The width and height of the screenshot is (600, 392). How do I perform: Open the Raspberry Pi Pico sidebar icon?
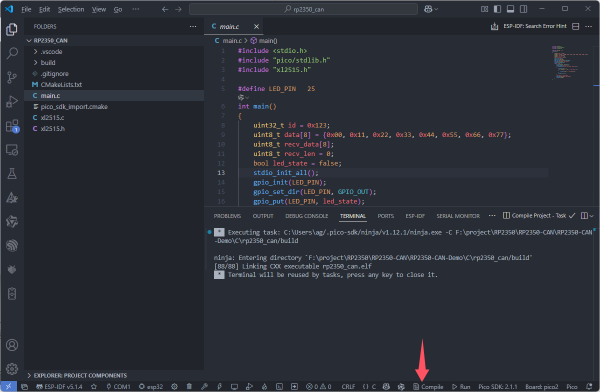point(12,270)
